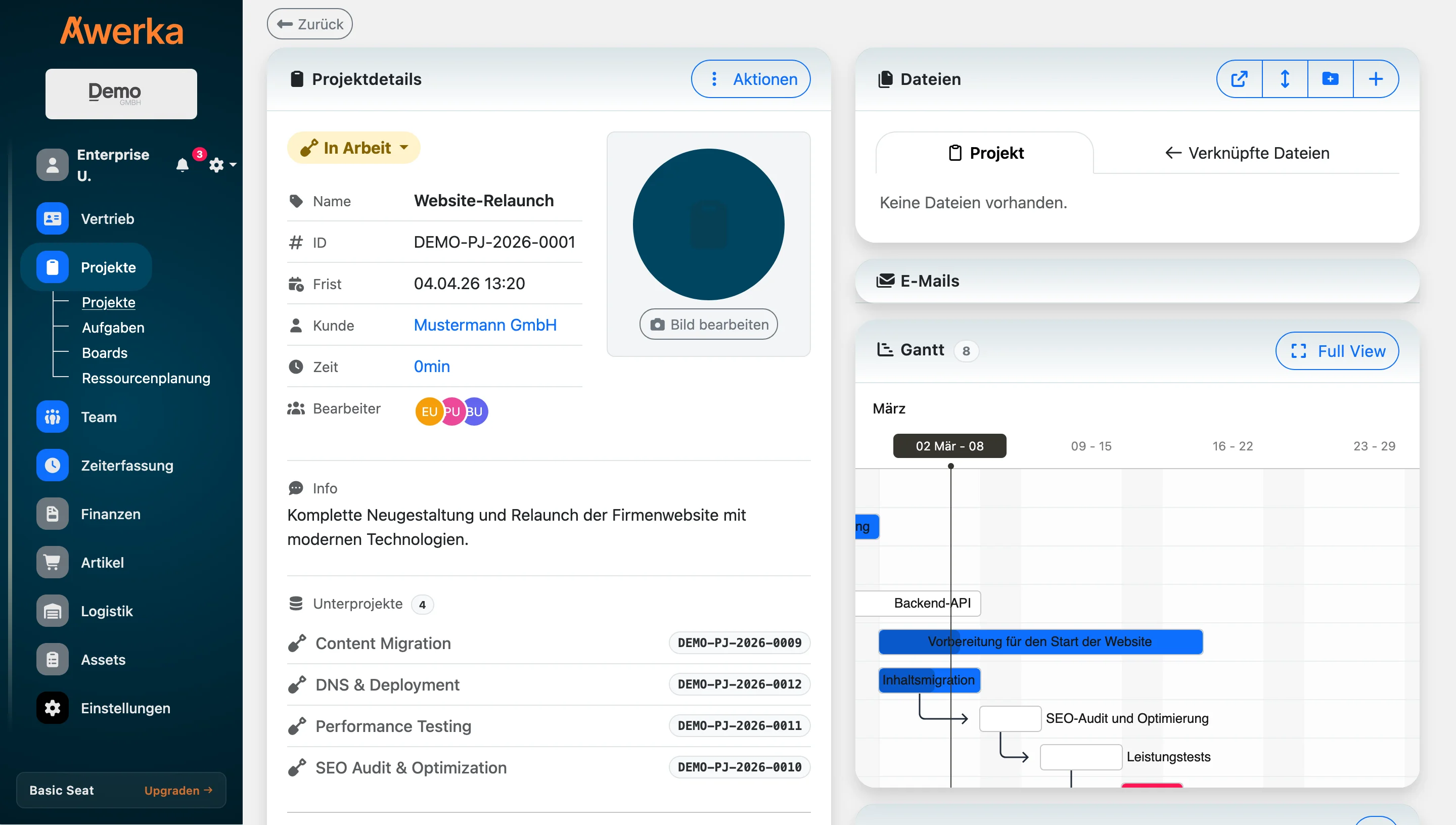Open the Mustermann GmbH customer link
The height and width of the screenshot is (825, 1456).
[x=485, y=325]
